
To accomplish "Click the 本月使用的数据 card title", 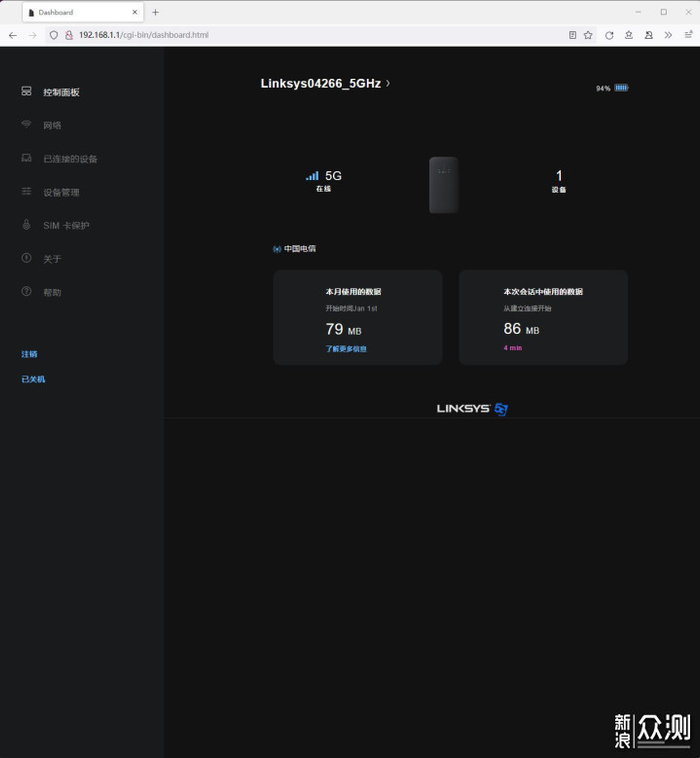I will 353,292.
